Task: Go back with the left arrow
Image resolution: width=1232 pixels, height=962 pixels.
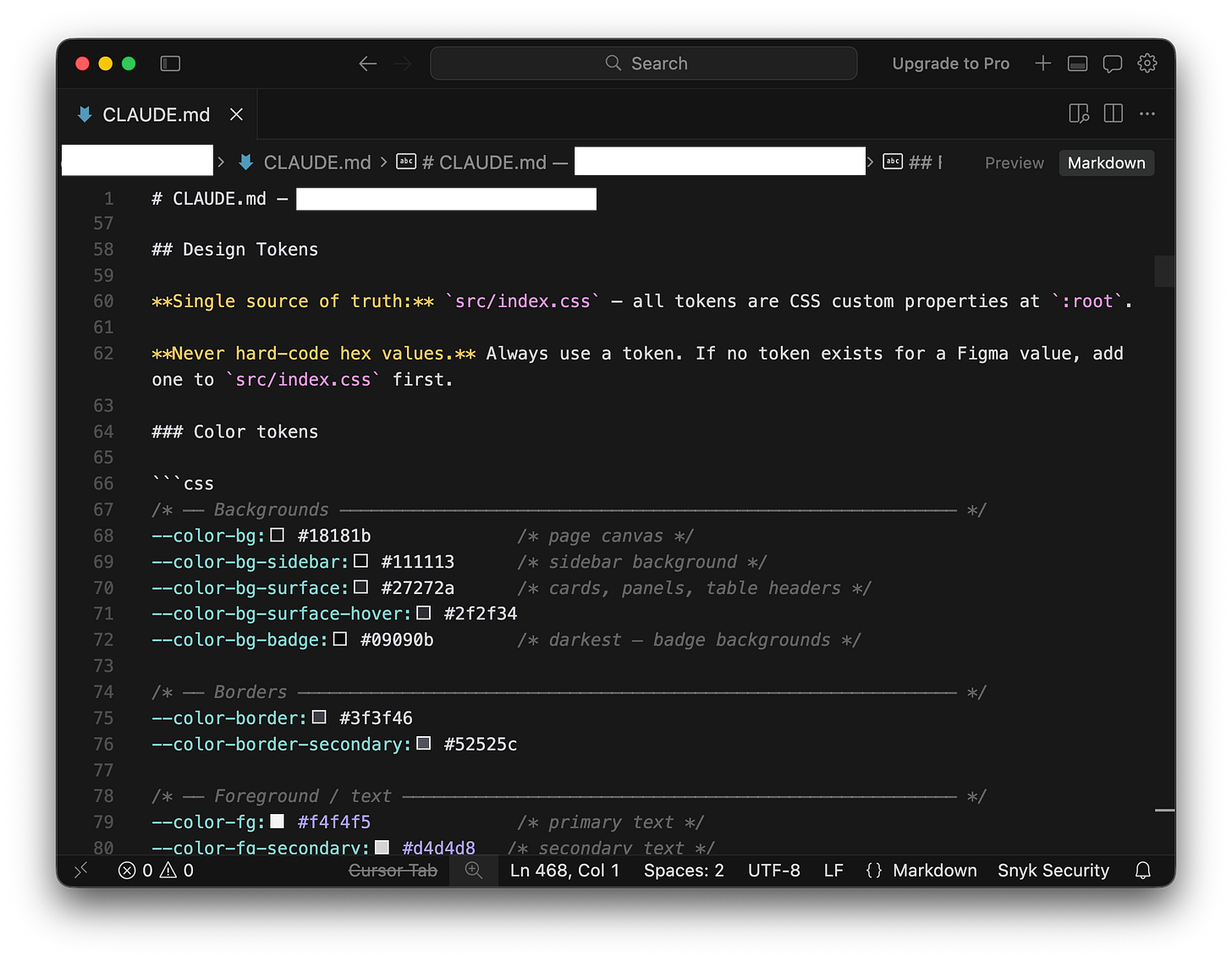Action: coord(367,63)
